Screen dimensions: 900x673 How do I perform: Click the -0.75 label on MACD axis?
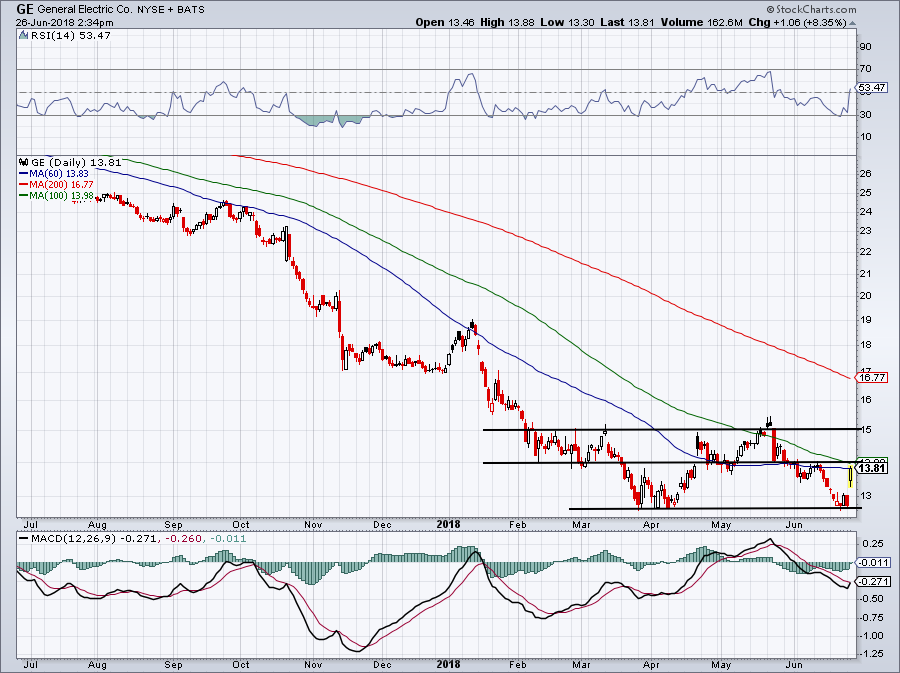871,617
